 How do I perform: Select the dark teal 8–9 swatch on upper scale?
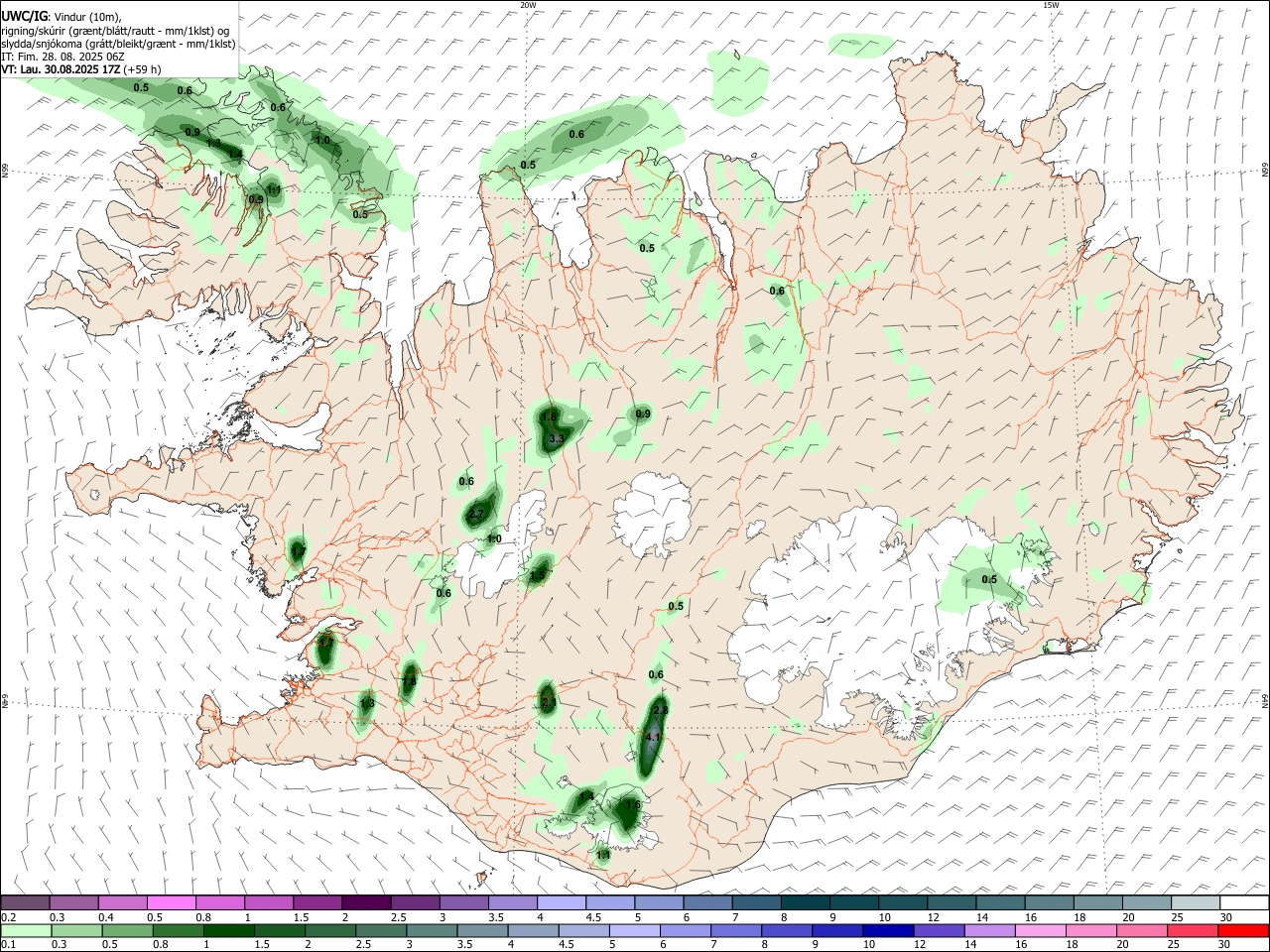(806, 902)
